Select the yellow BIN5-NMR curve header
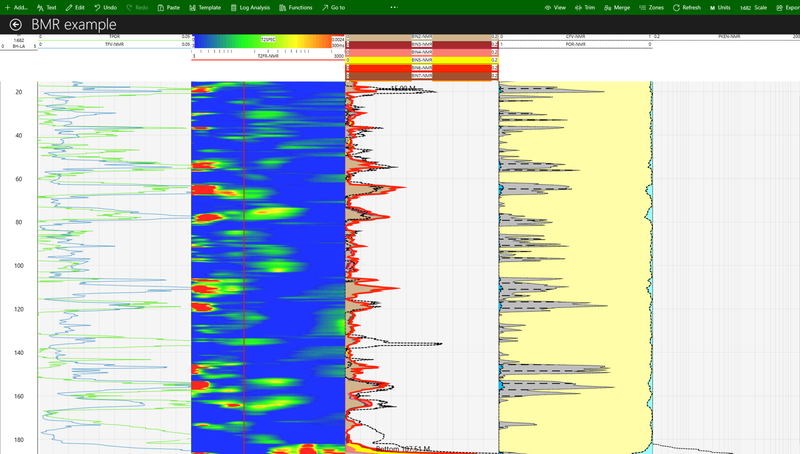The height and width of the screenshot is (454, 800). point(421,60)
